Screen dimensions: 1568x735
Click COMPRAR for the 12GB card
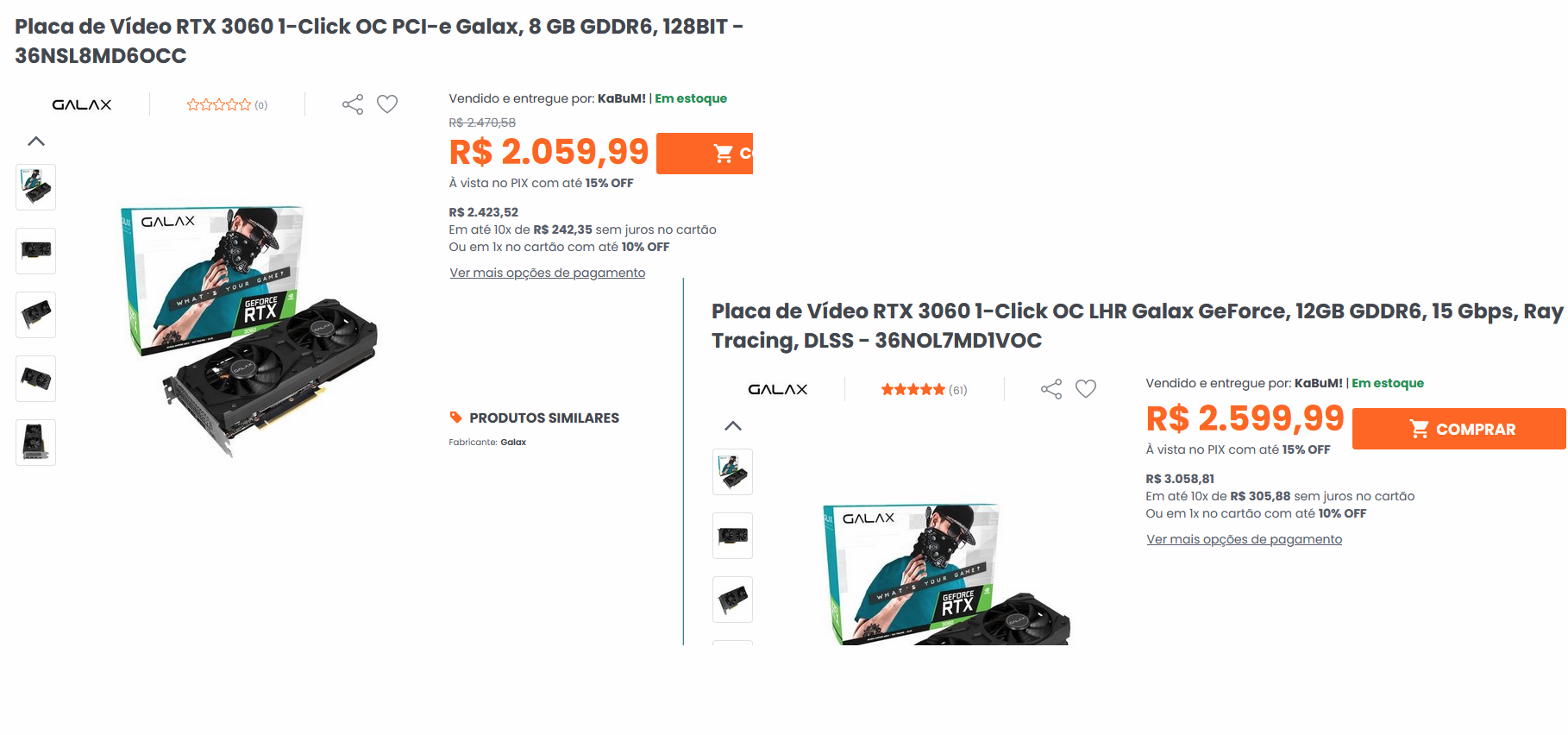pos(1459,429)
